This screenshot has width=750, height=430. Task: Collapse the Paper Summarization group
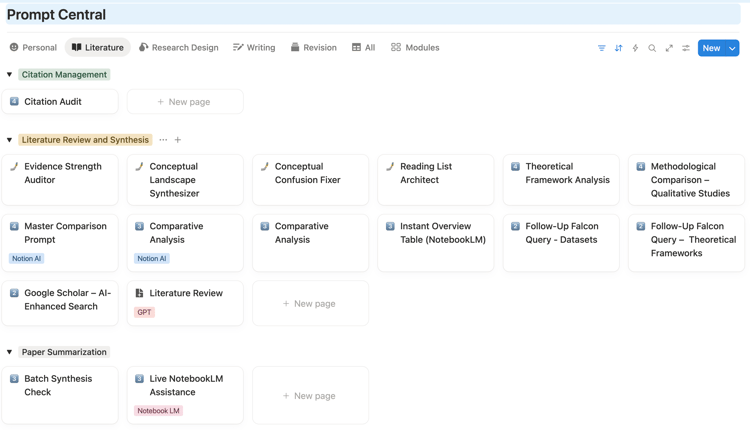point(10,352)
